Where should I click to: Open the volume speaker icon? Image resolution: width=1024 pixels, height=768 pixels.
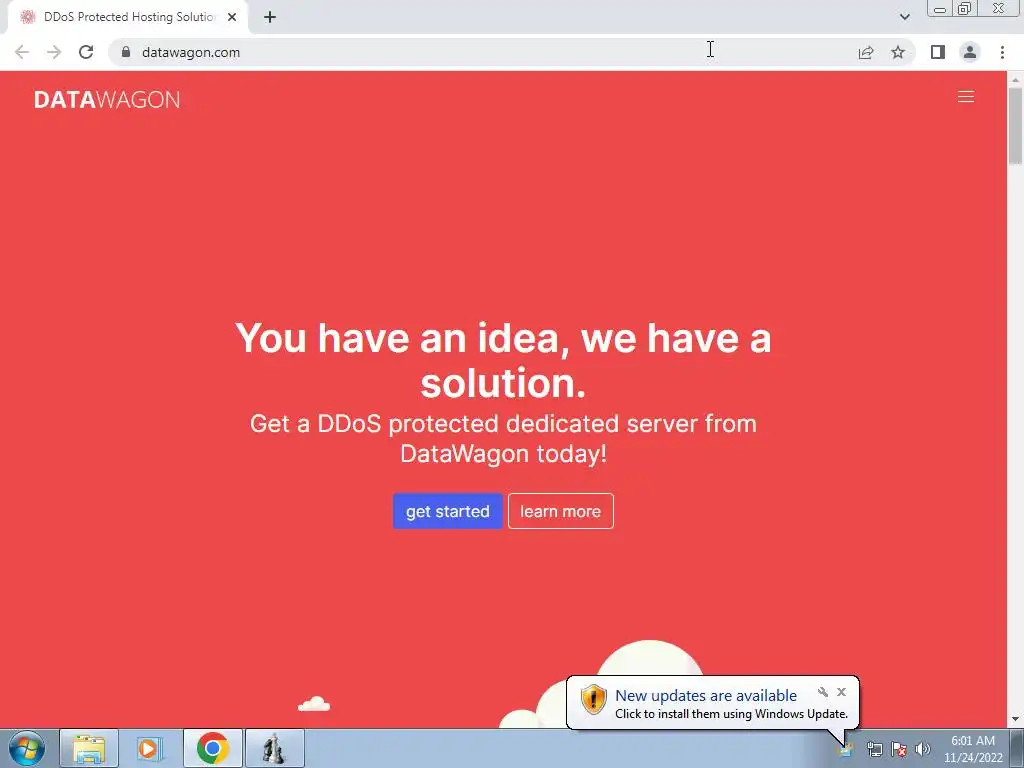923,749
